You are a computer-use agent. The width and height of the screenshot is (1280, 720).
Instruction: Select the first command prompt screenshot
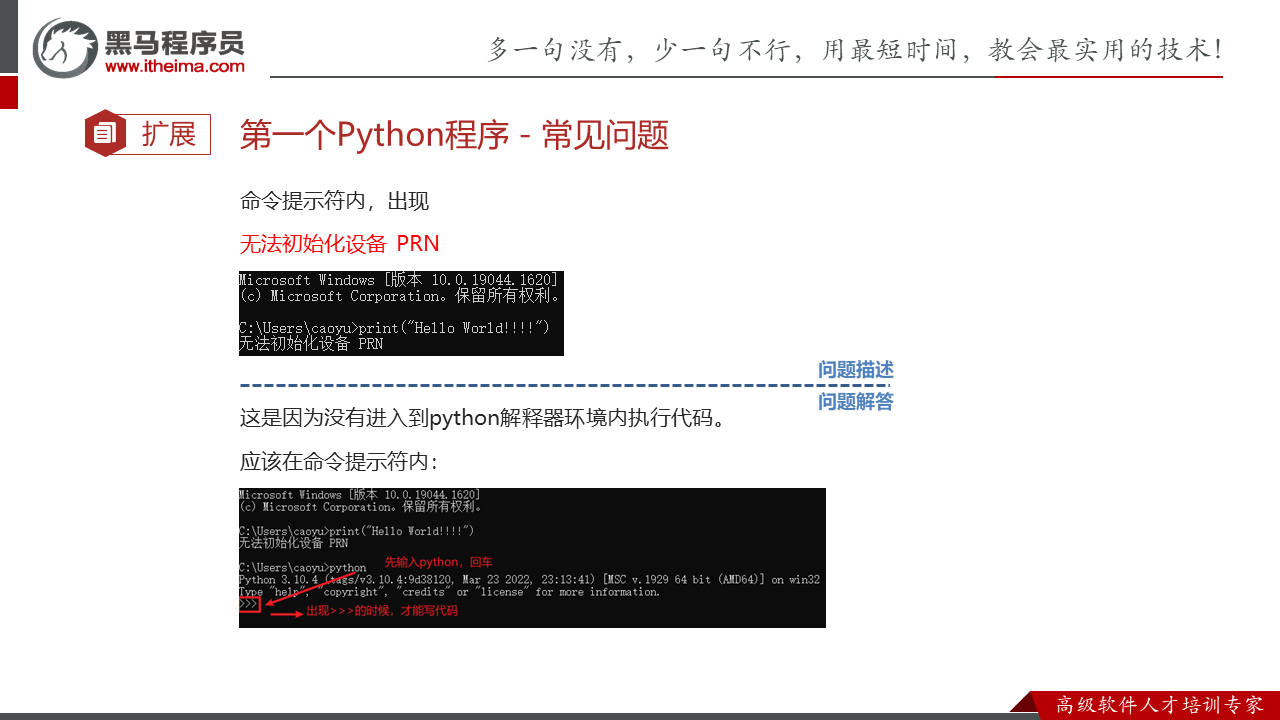[x=401, y=313]
